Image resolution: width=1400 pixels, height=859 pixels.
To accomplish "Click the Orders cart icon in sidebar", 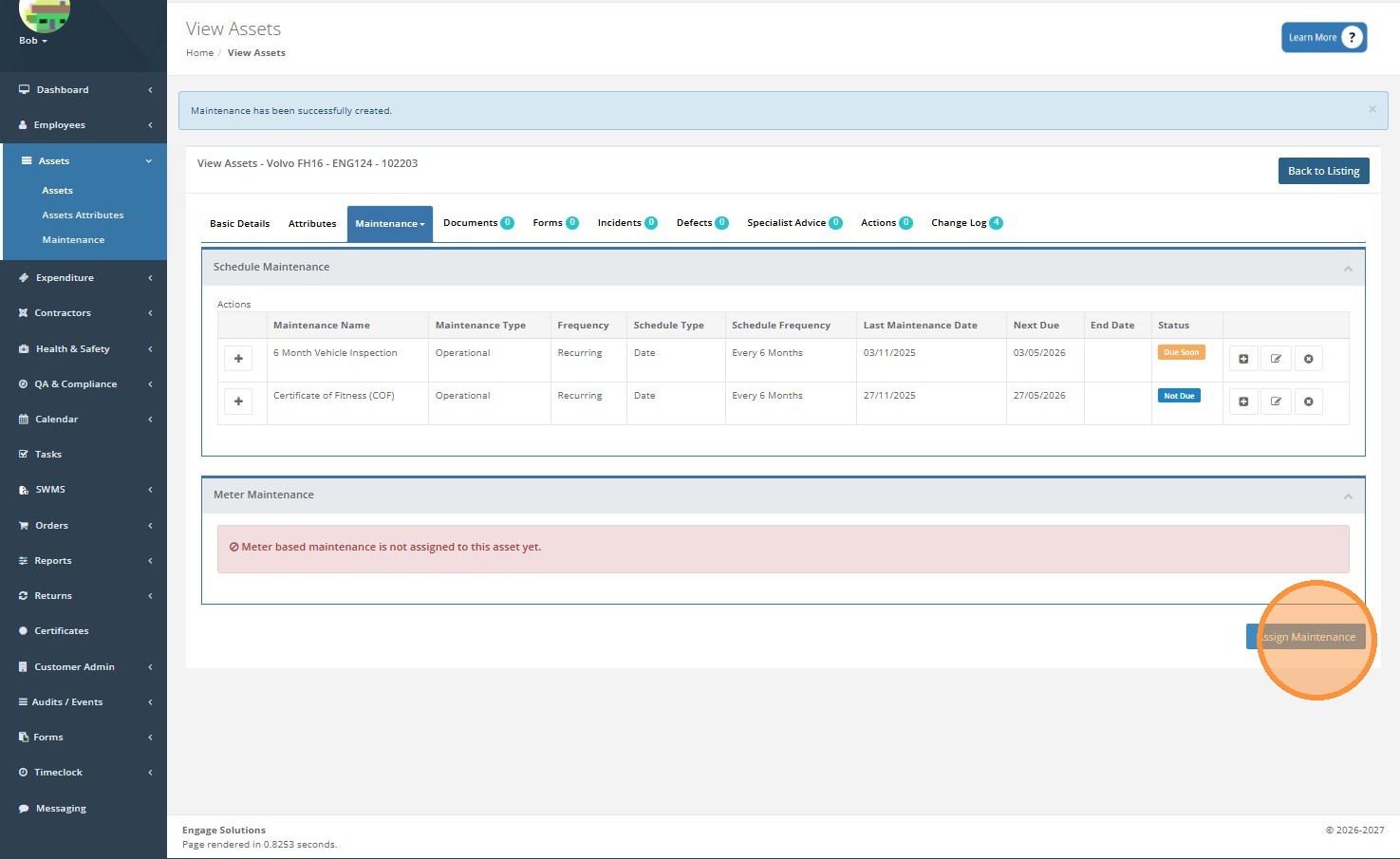I will (x=23, y=526).
